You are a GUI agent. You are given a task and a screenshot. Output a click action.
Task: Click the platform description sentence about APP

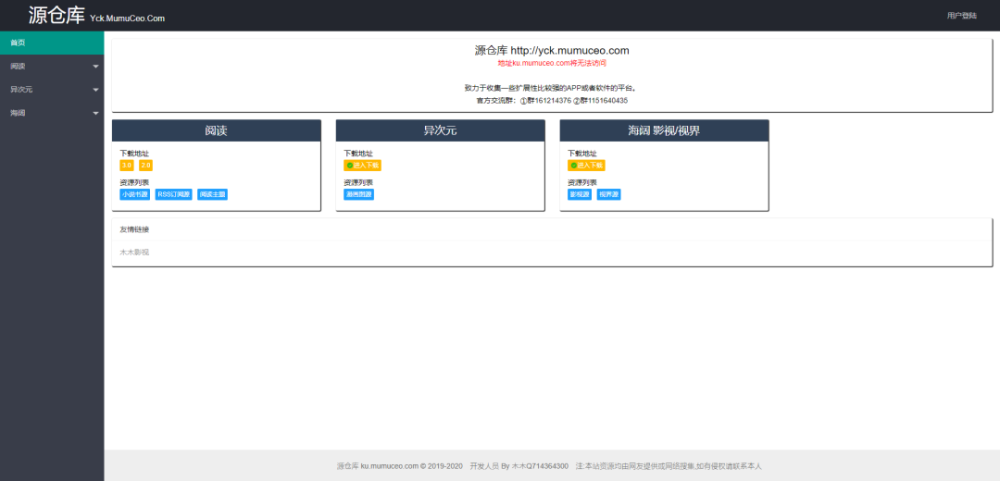pos(552,88)
